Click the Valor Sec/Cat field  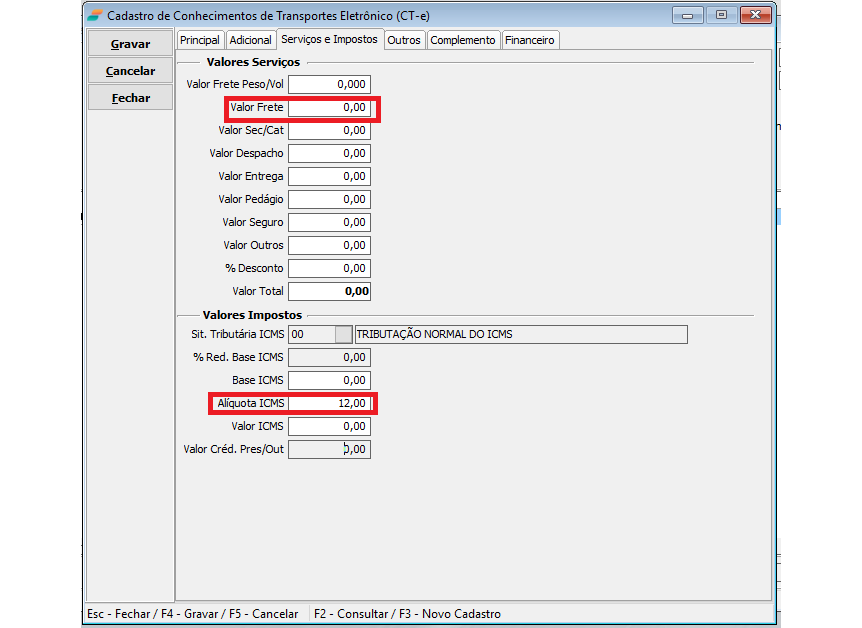(329, 130)
